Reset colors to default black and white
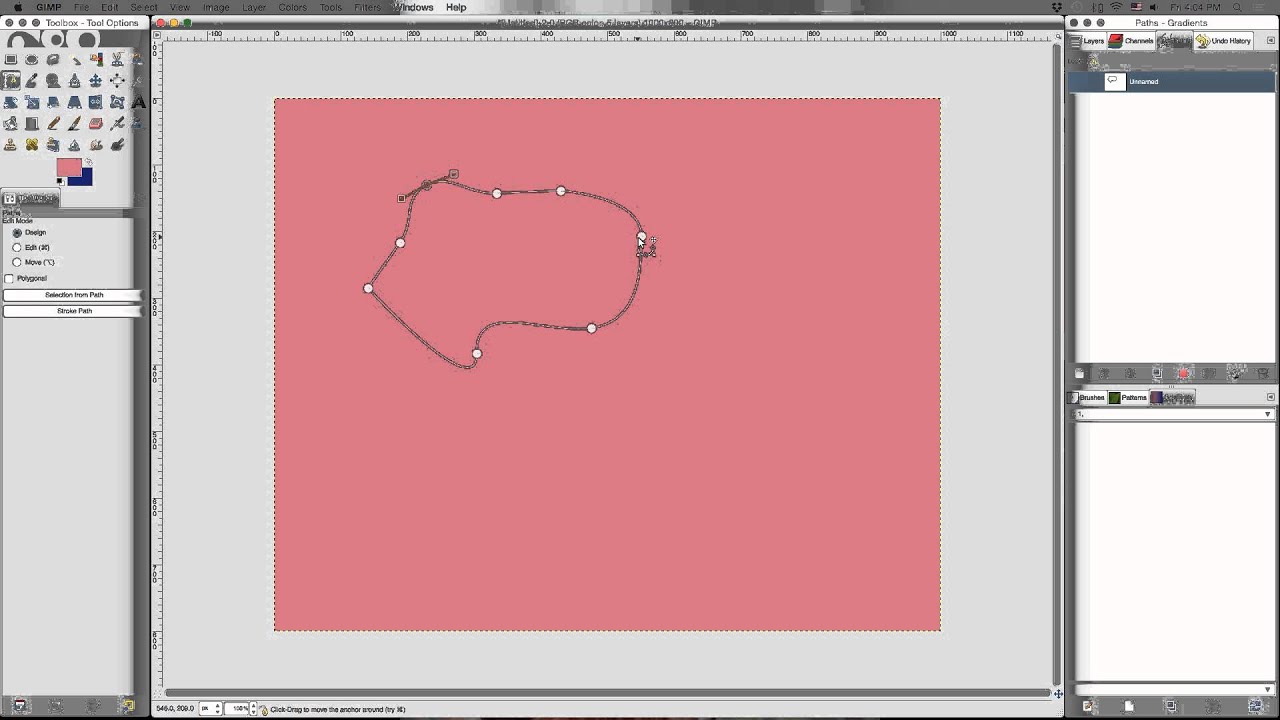Viewport: 1280px width, 720px height. click(60, 182)
